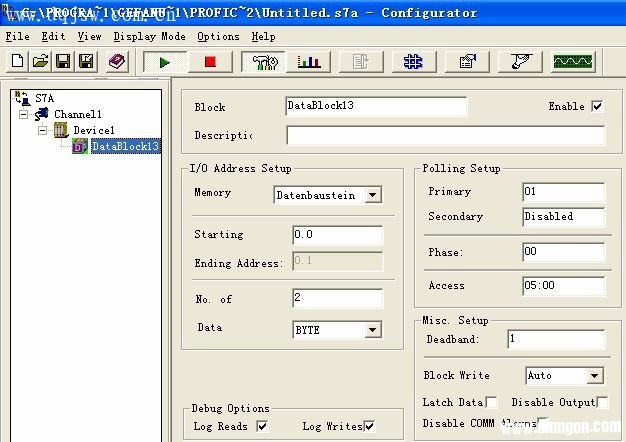Click the Open folder toolbar icon
Screen dimensions: 626x442
click(40, 62)
